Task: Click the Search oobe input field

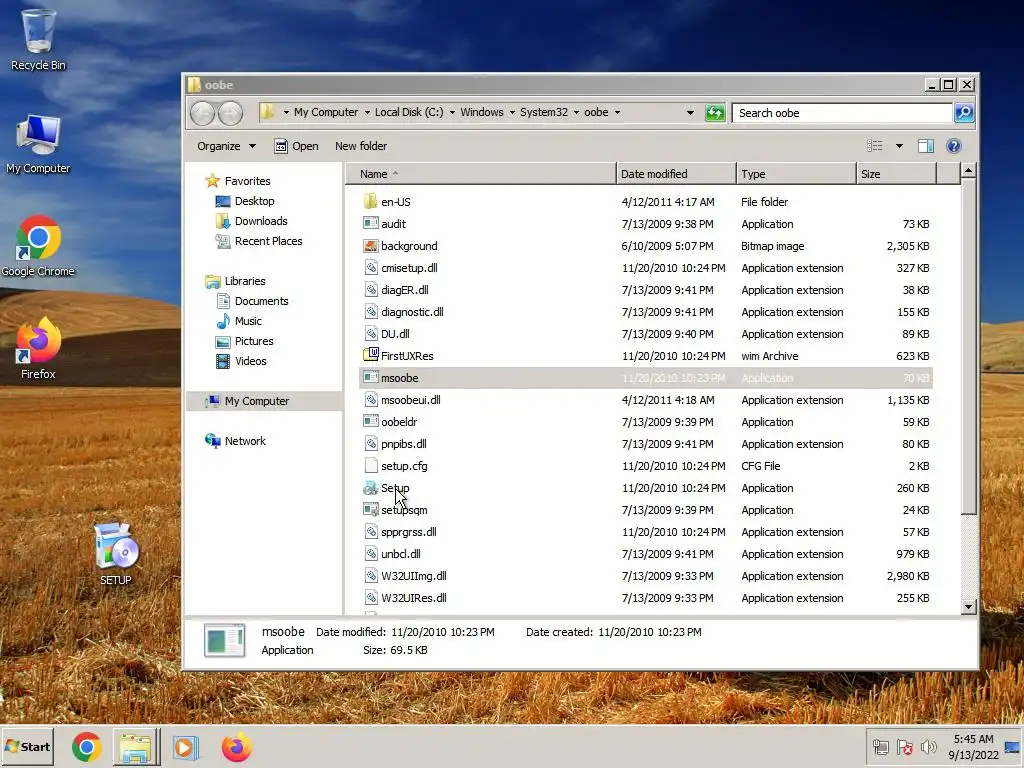Action: [842, 113]
